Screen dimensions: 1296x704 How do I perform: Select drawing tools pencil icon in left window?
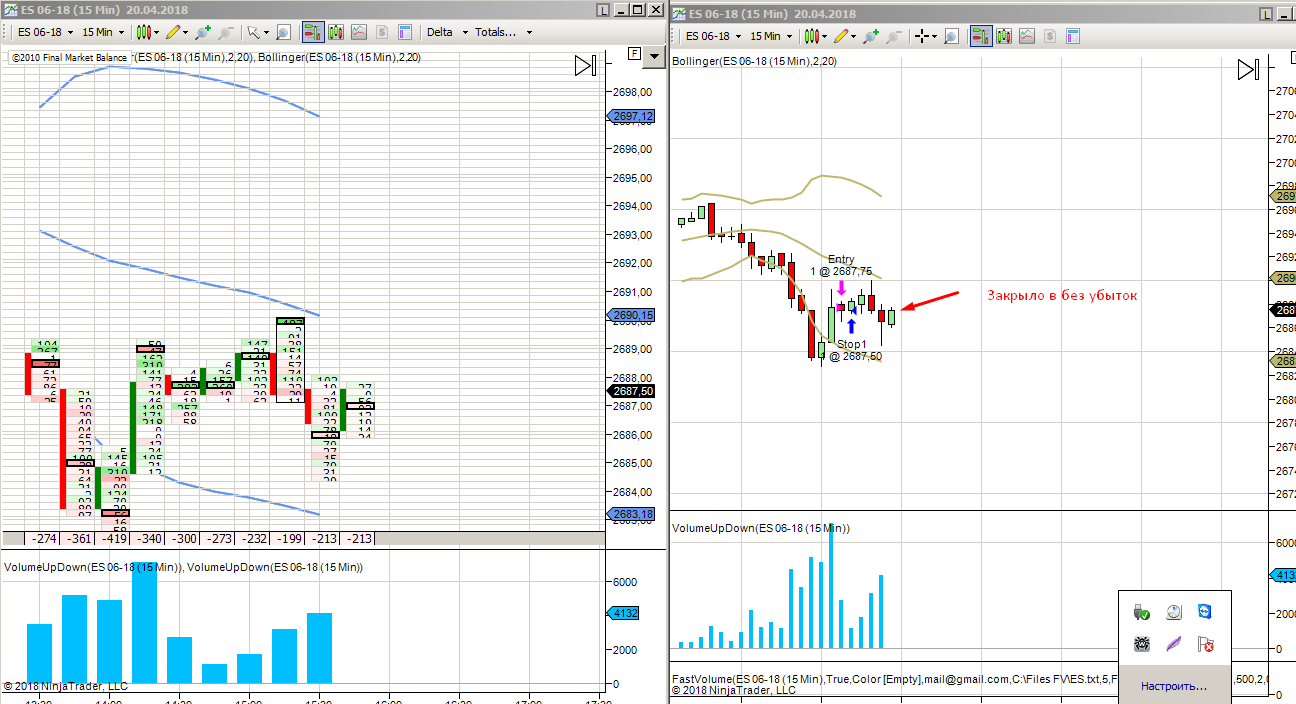click(x=173, y=32)
